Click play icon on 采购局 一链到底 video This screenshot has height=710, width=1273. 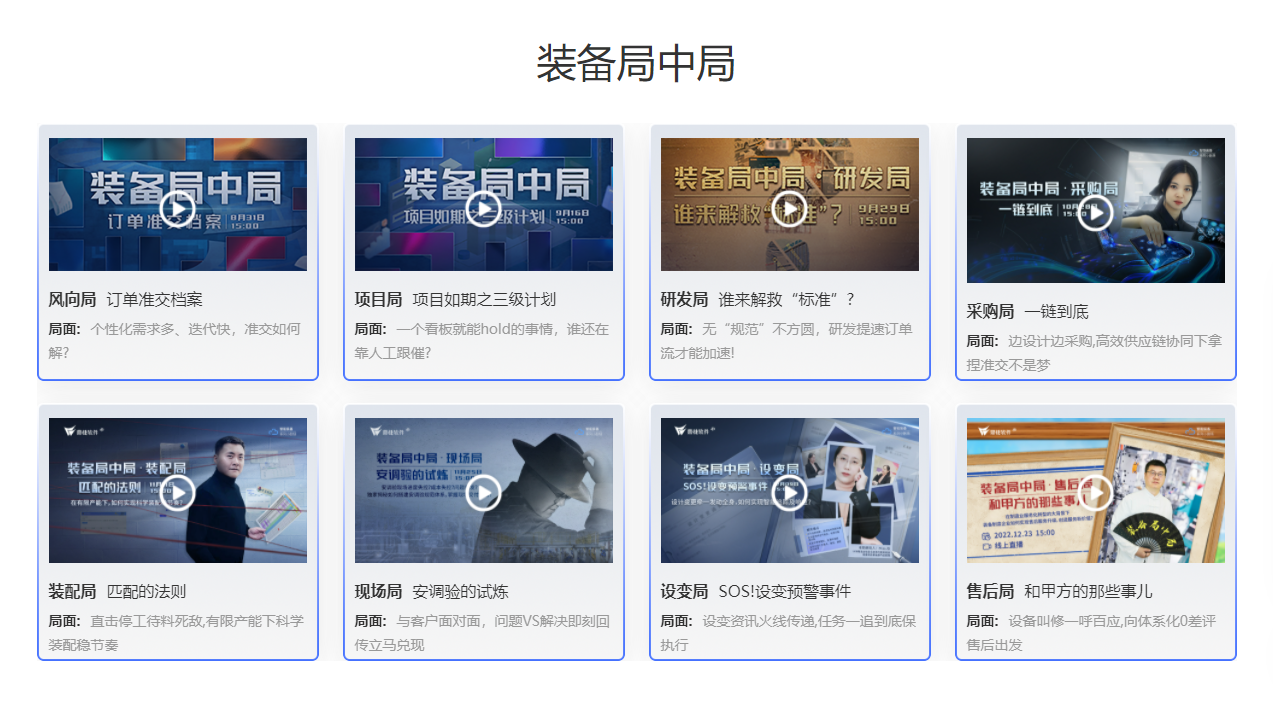(x=1095, y=213)
